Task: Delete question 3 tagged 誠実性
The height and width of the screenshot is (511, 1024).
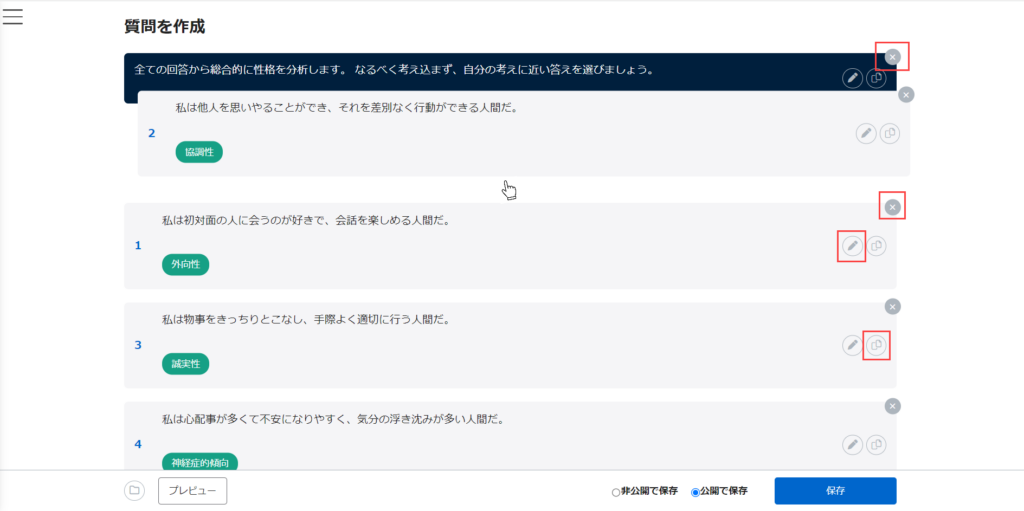Action: pyautogui.click(x=892, y=306)
